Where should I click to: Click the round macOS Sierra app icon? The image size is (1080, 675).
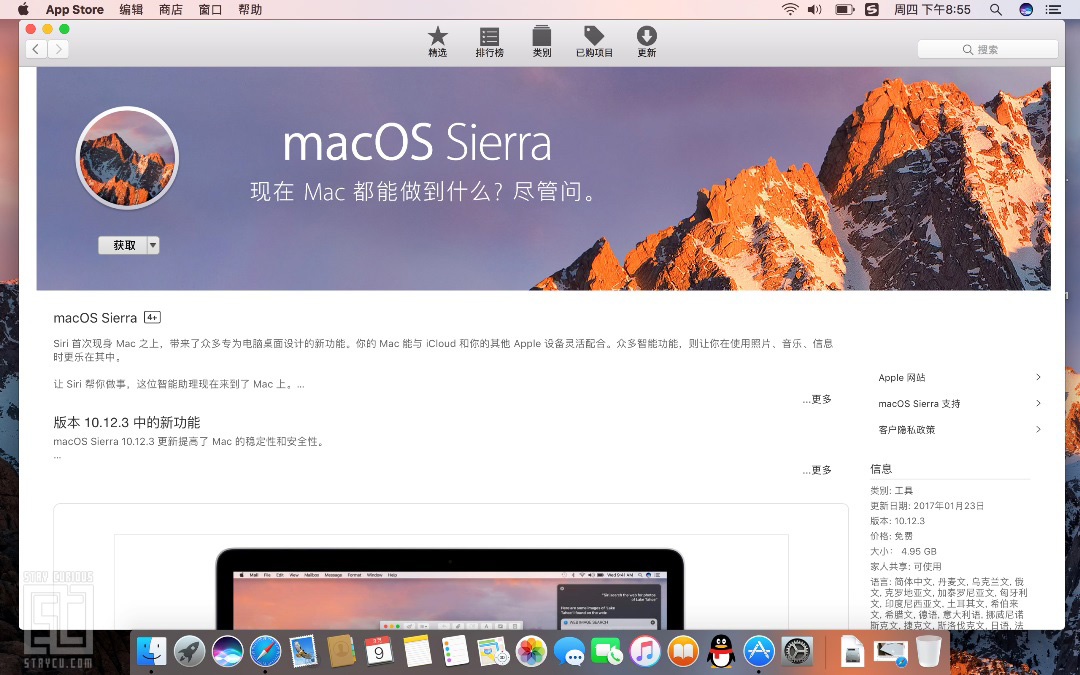tap(127, 158)
